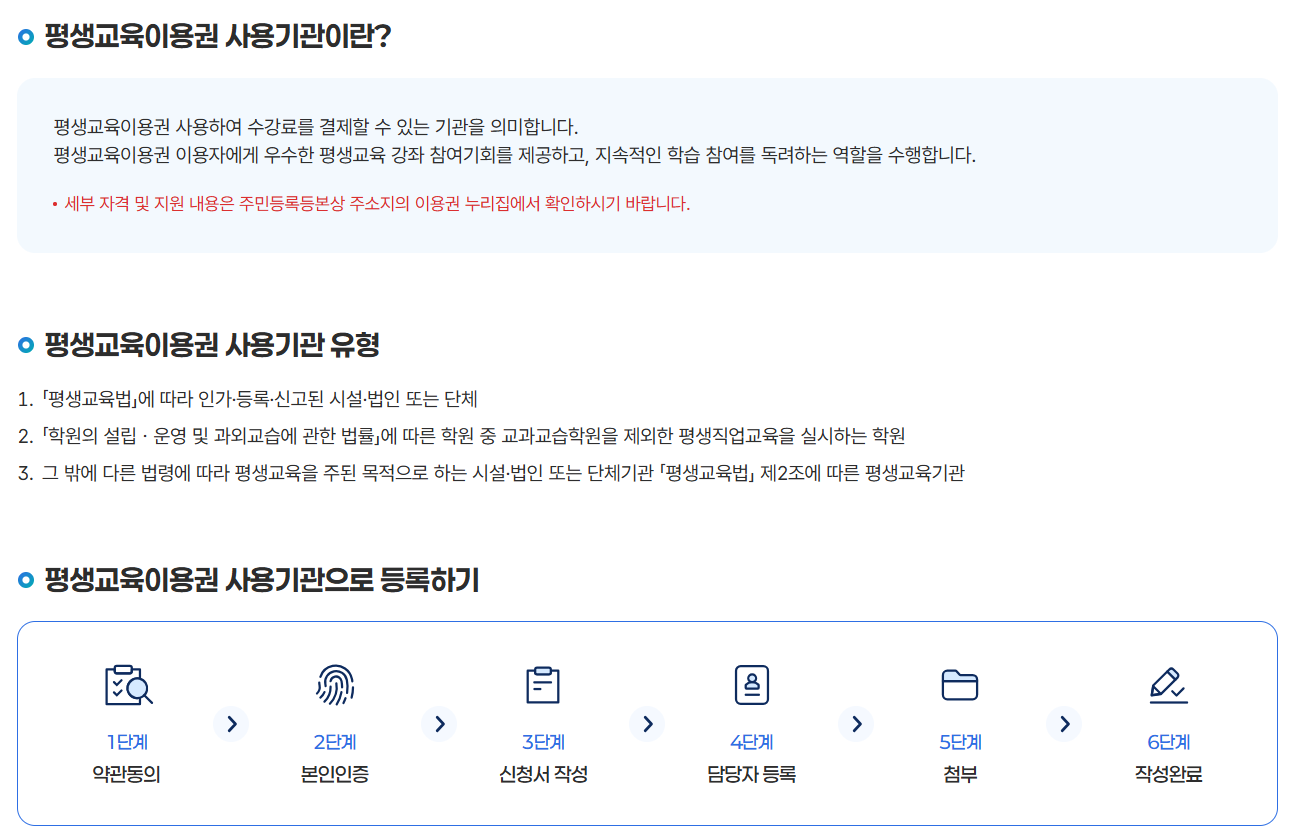Click the 작성완료 pencil icon
Screen dimensions: 1295x832
[1168, 685]
